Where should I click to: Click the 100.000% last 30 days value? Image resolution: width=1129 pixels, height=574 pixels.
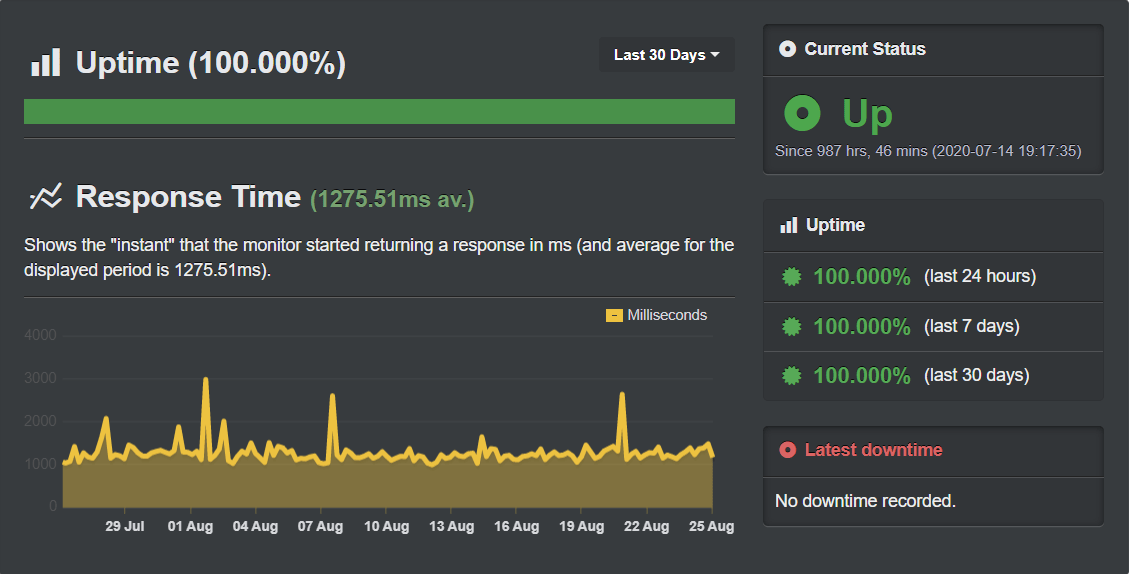(862, 375)
